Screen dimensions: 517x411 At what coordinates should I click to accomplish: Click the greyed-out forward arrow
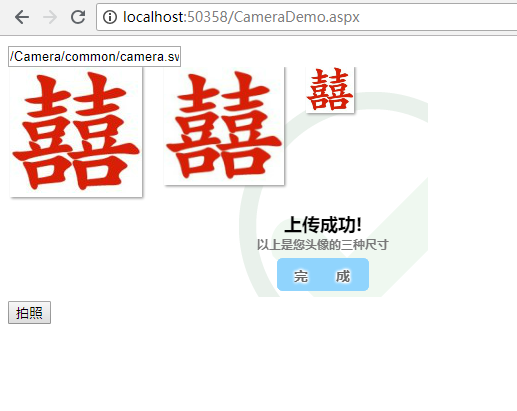click(50, 17)
